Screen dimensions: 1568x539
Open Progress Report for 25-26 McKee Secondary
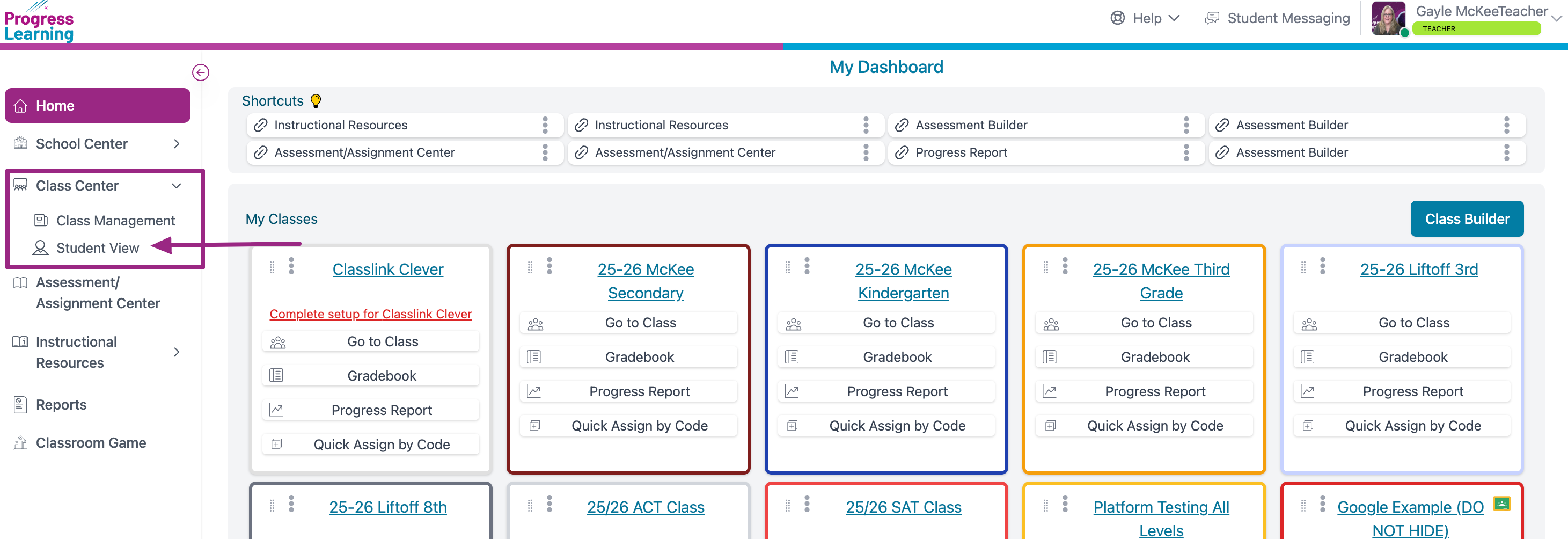(x=629, y=391)
